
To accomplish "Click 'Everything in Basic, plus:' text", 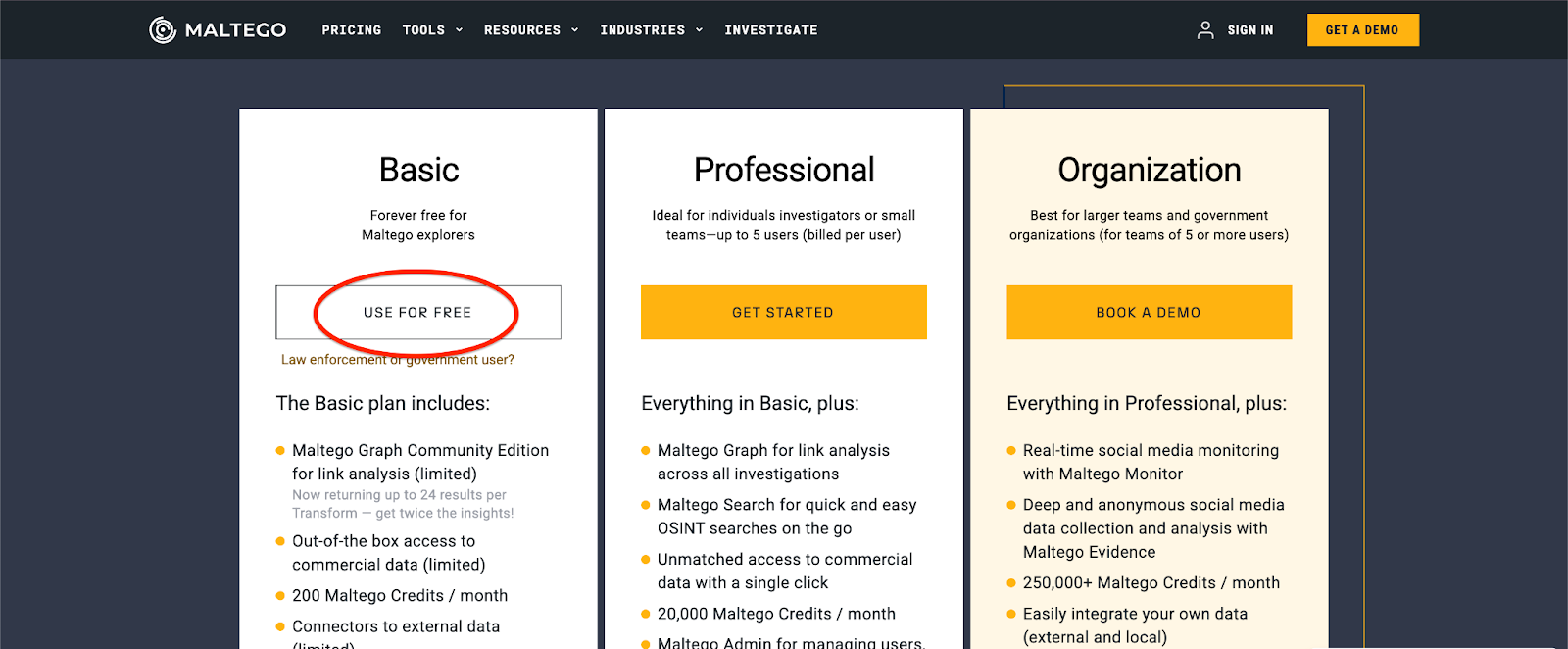I will (750, 403).
